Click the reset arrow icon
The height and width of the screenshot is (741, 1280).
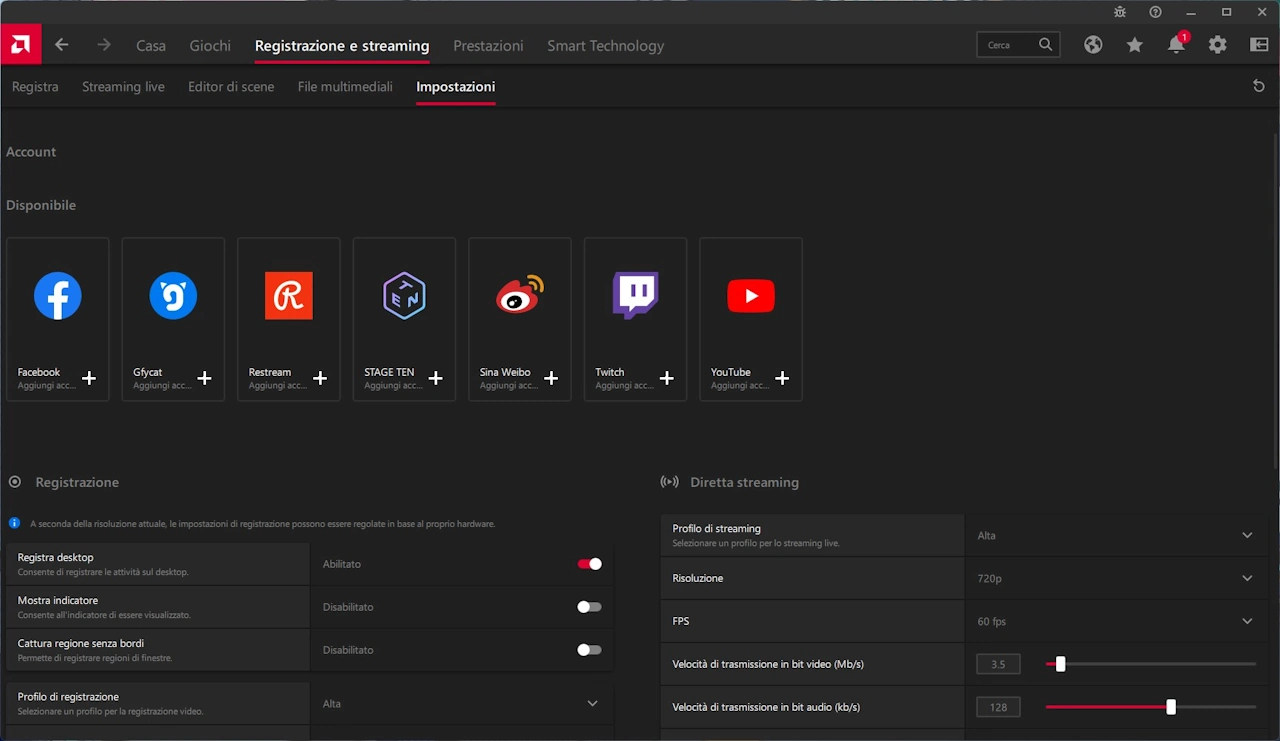(1259, 86)
